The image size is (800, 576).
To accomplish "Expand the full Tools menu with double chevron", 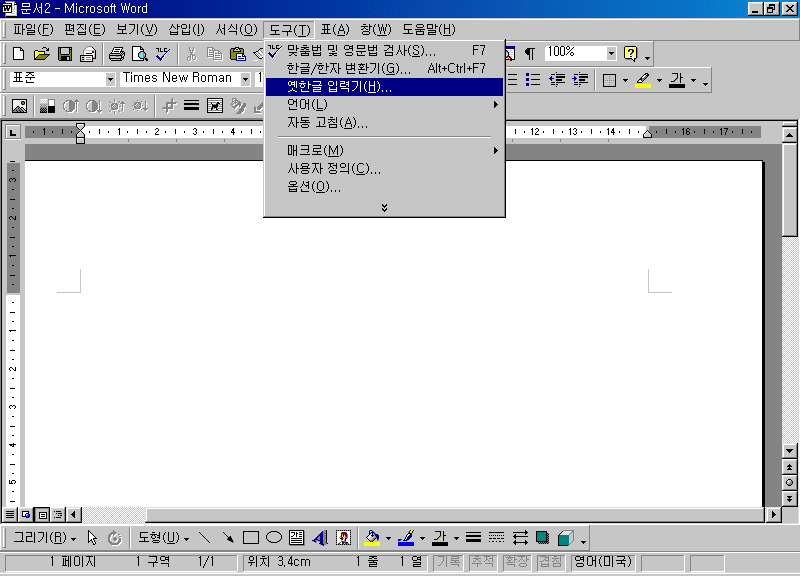I will tap(385, 207).
